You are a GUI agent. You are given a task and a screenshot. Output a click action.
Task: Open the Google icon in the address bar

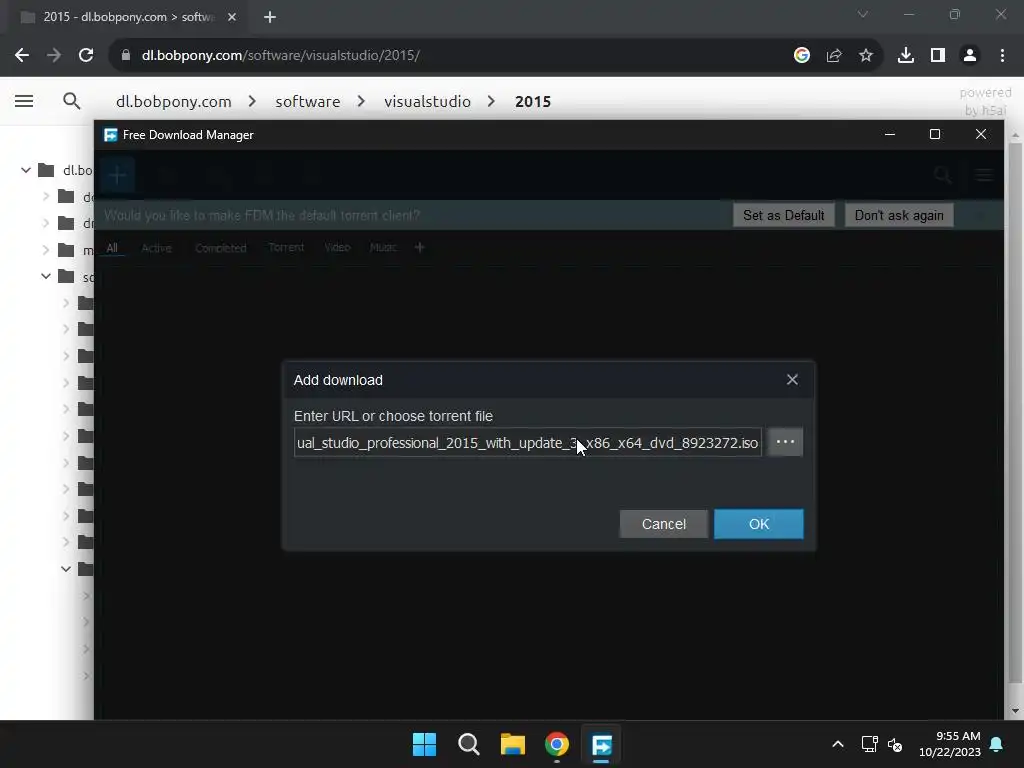802,55
